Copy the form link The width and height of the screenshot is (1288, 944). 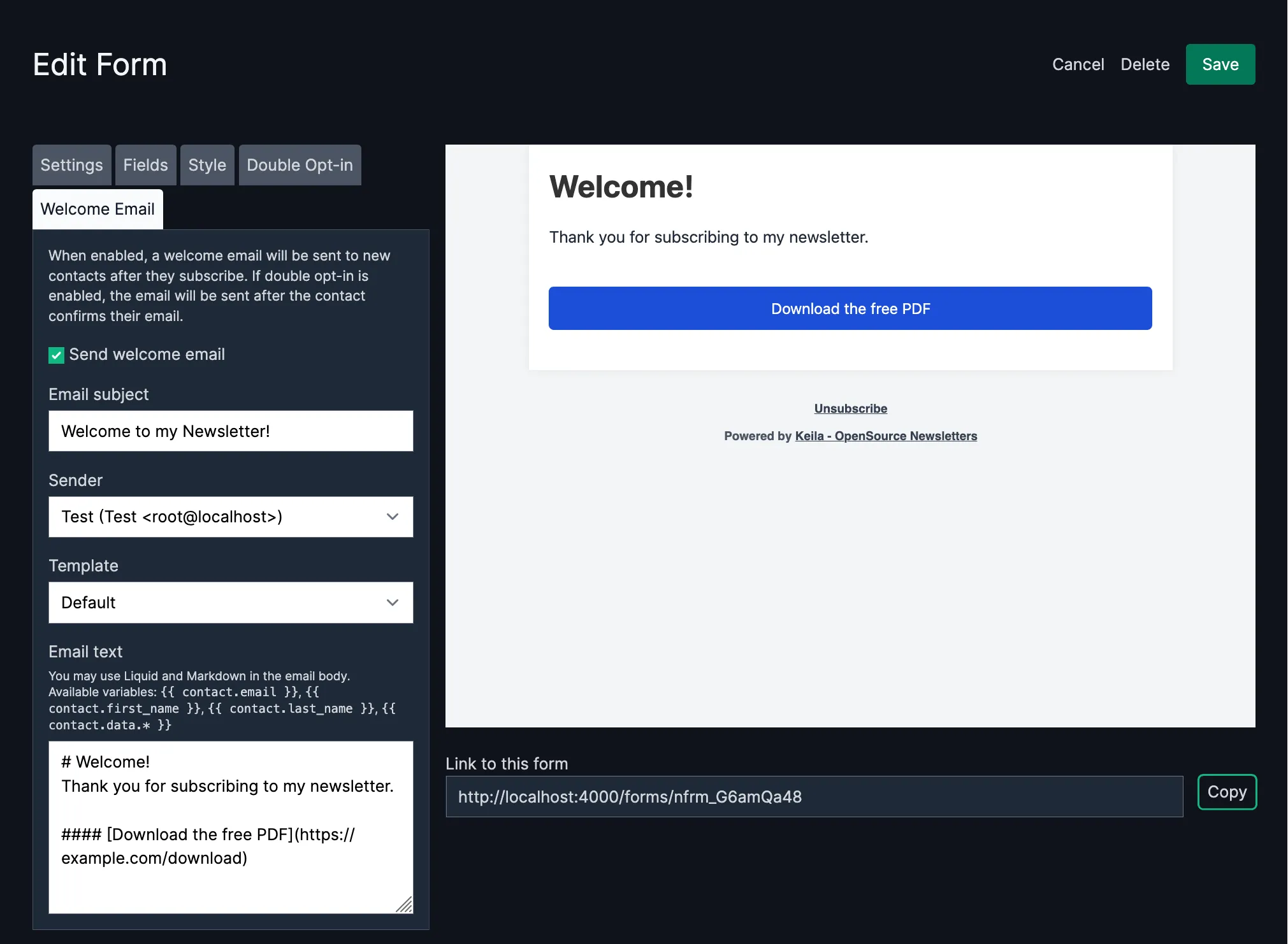[x=1226, y=792]
